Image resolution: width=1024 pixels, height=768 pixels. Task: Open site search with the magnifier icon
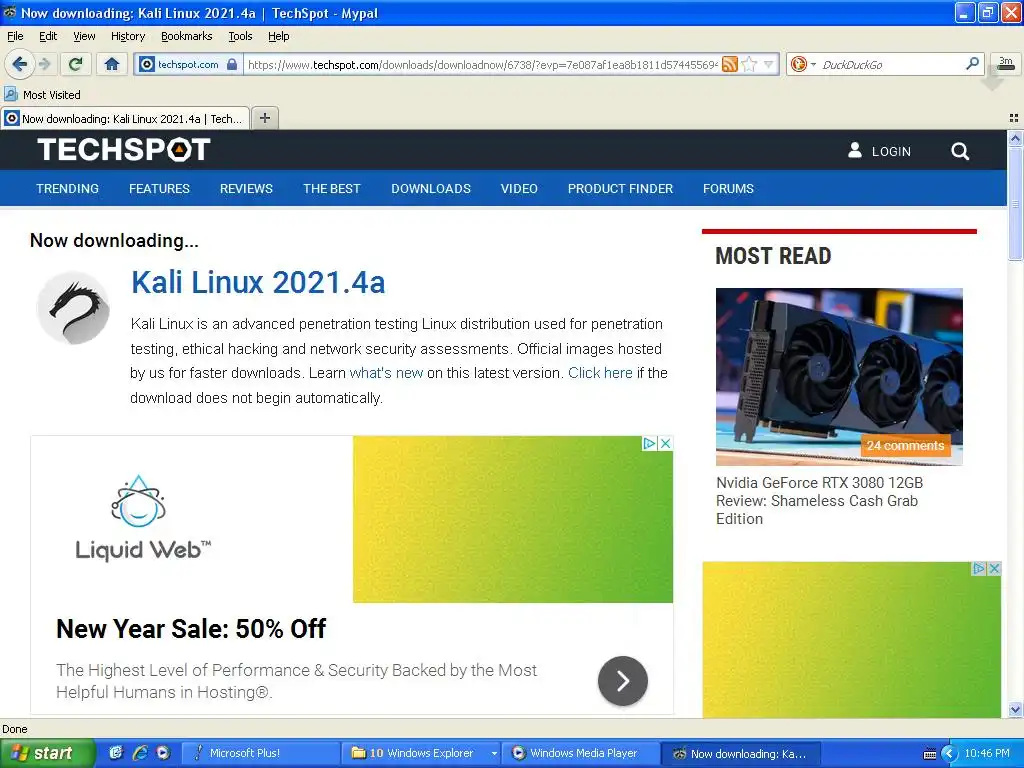pyautogui.click(x=959, y=151)
